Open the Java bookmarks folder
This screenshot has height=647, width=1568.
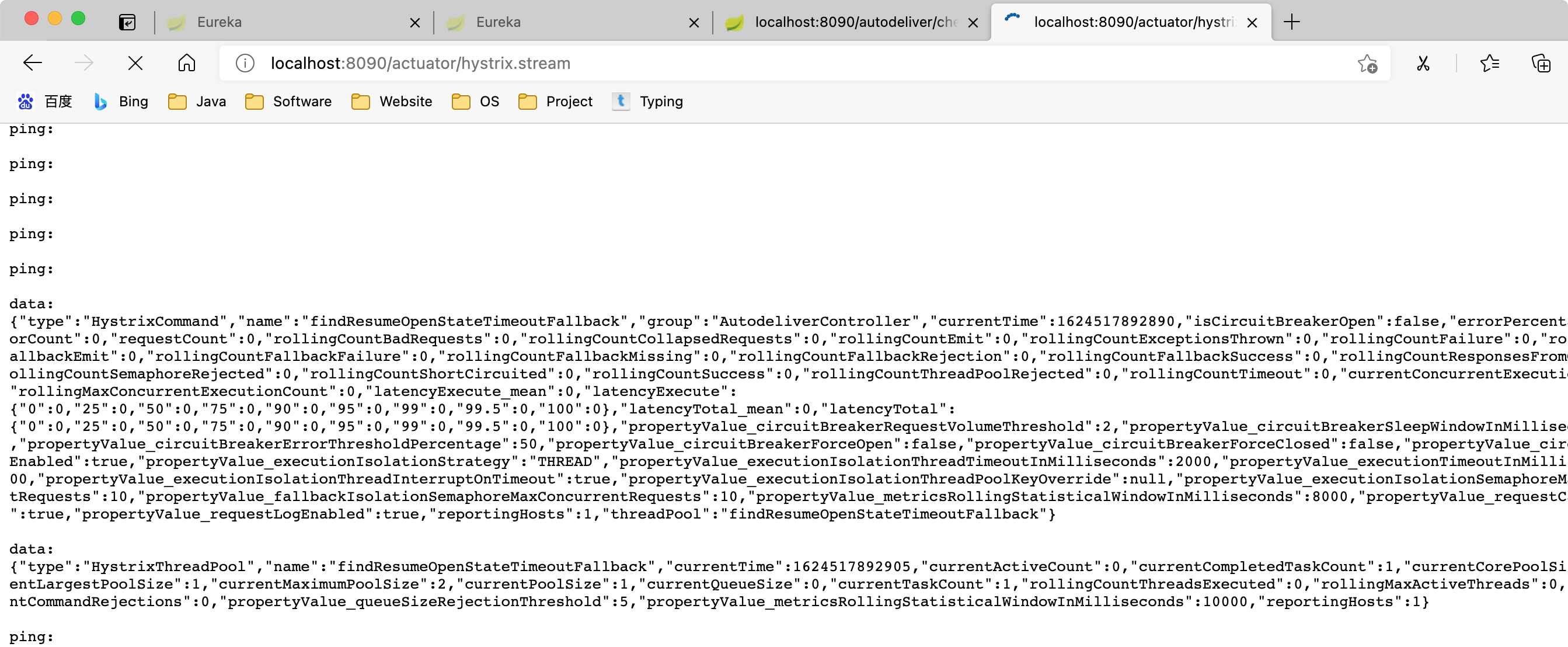pyautogui.click(x=197, y=102)
